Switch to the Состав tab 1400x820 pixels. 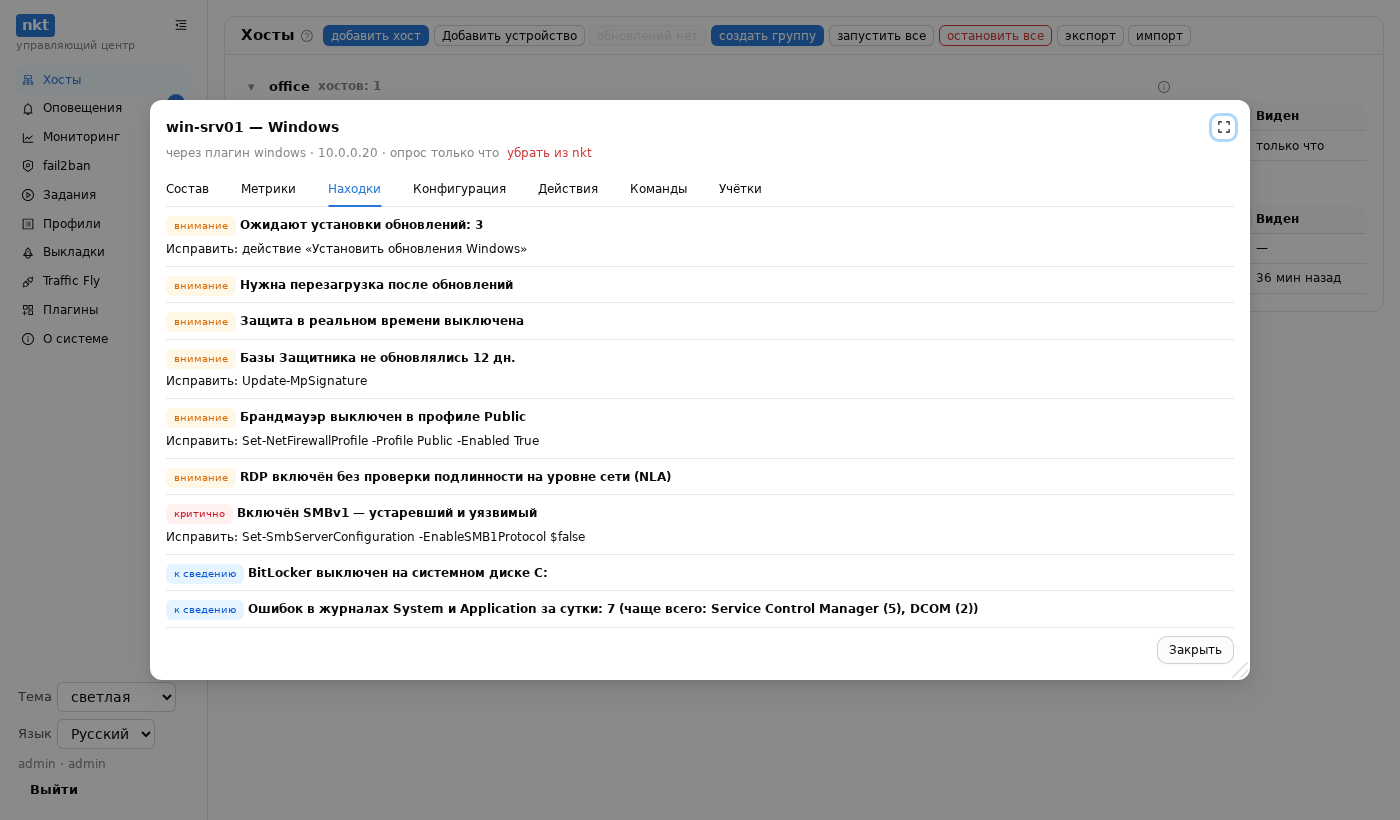187,189
